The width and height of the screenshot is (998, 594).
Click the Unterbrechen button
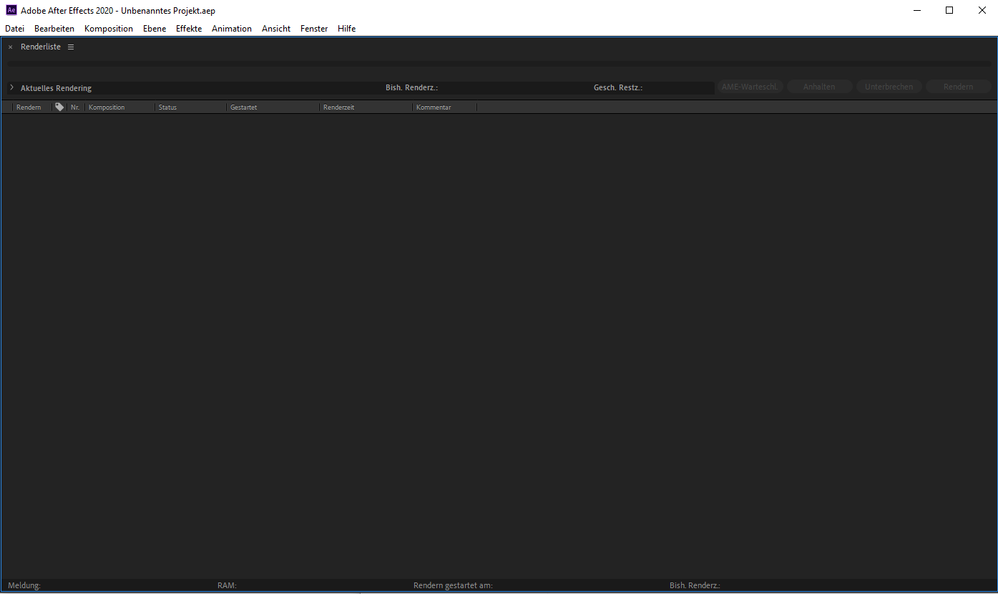tap(889, 87)
